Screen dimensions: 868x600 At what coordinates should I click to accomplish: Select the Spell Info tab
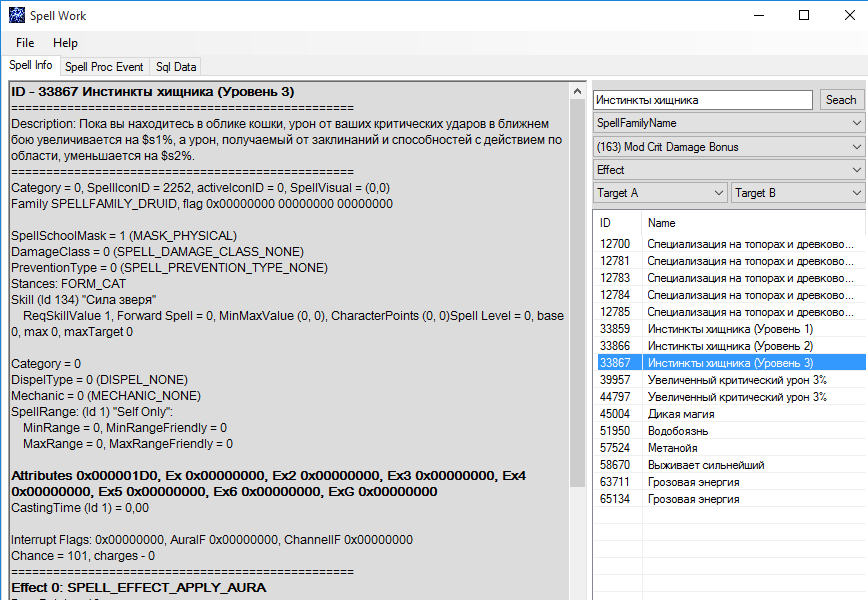click(x=31, y=66)
